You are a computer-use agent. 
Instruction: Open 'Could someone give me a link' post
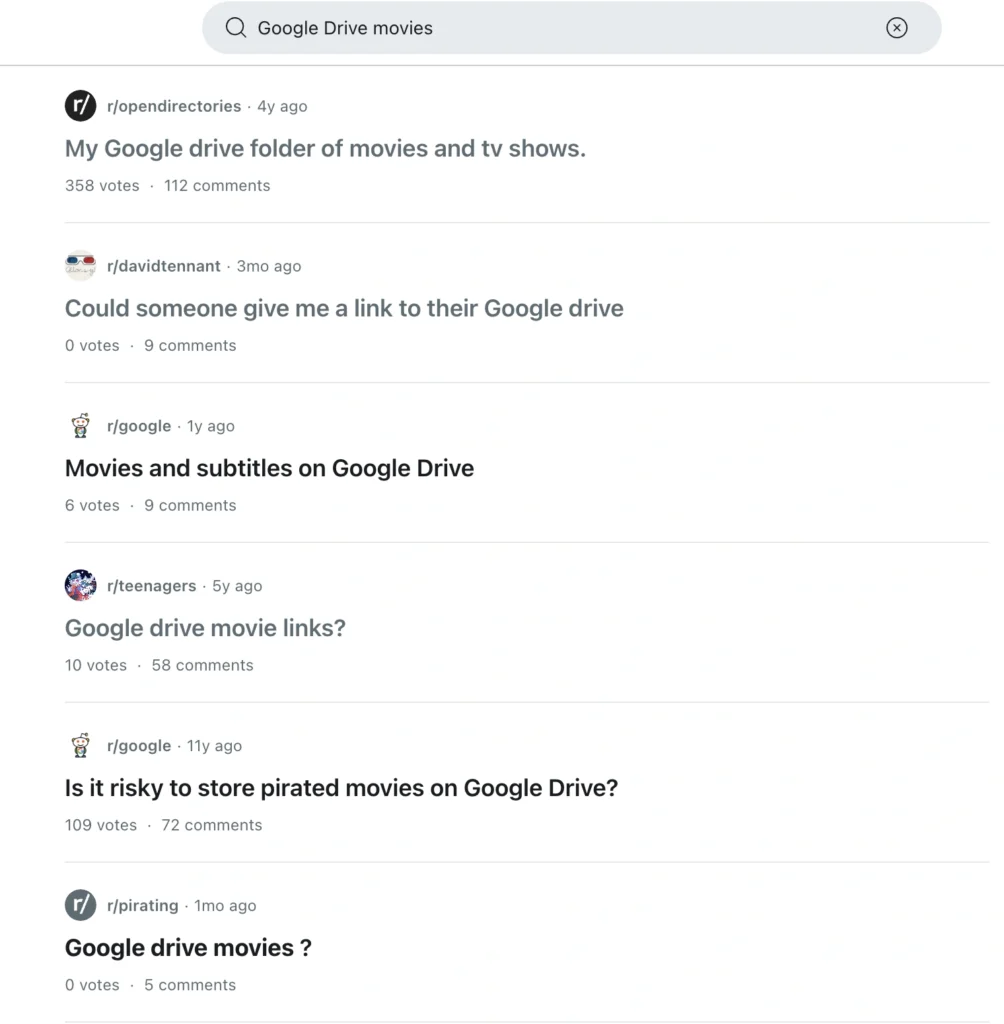pos(343,308)
